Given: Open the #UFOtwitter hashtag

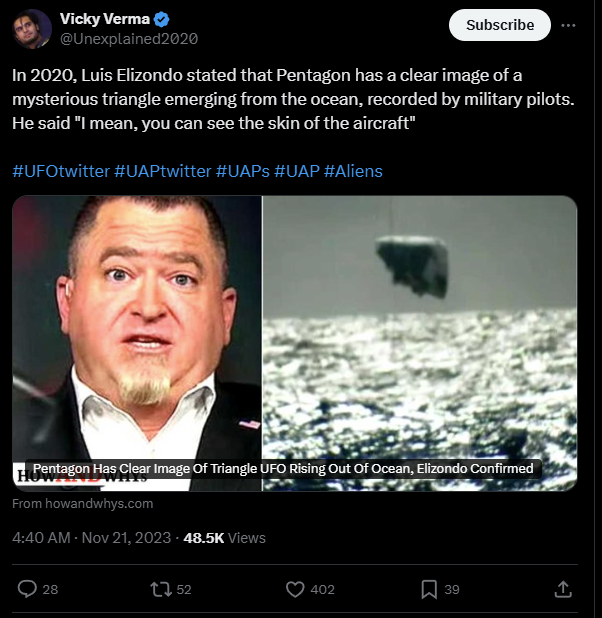Looking at the screenshot, I should point(61,171).
